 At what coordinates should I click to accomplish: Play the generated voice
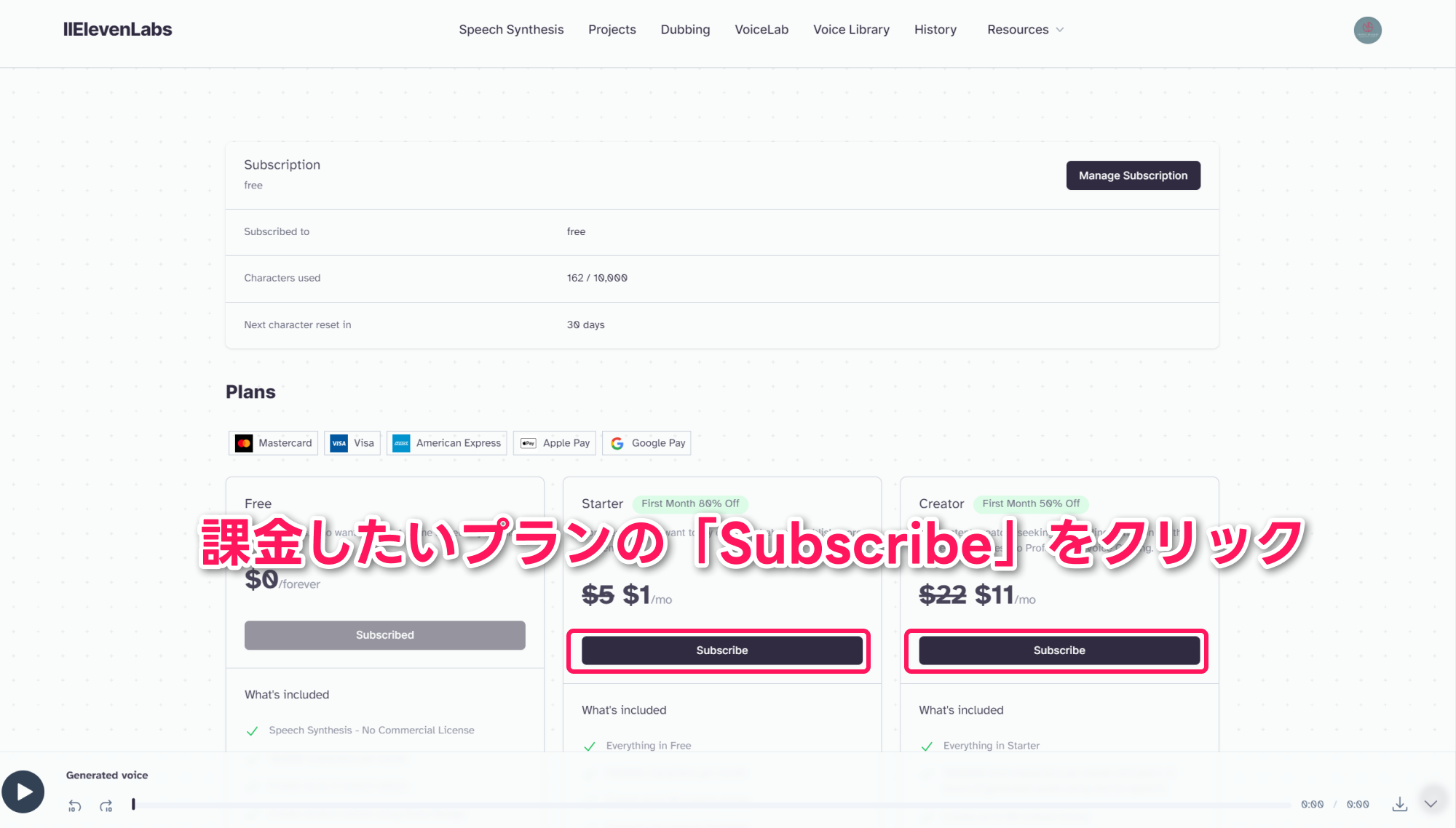(x=23, y=792)
